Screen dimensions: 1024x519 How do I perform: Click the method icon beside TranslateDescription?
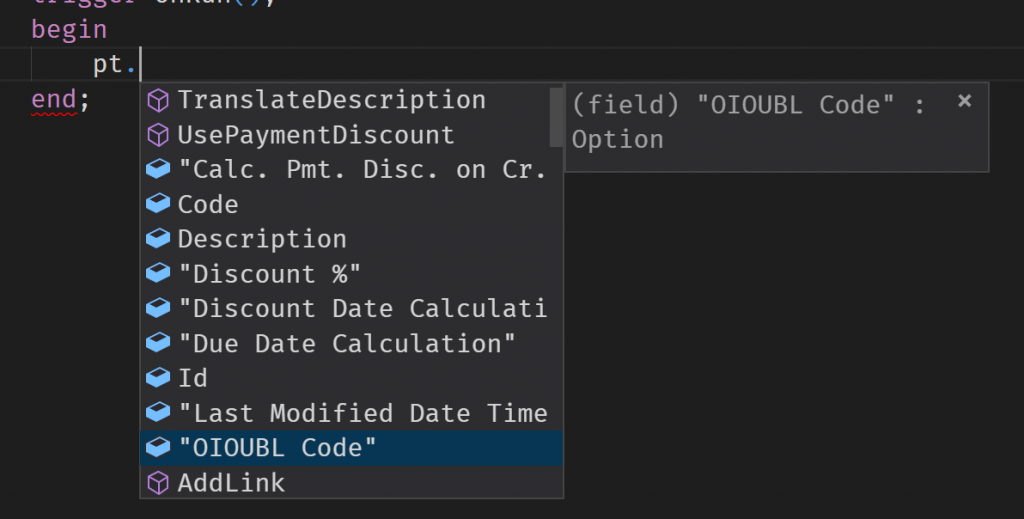tap(158, 100)
